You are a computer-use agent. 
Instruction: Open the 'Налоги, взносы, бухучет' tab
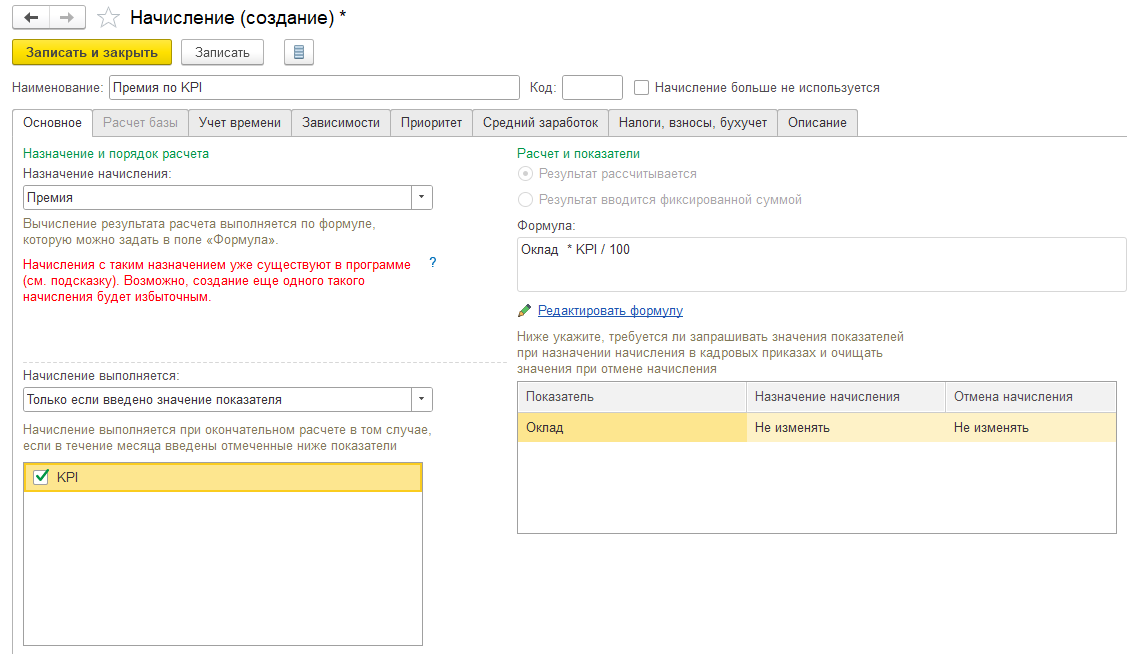click(x=692, y=123)
